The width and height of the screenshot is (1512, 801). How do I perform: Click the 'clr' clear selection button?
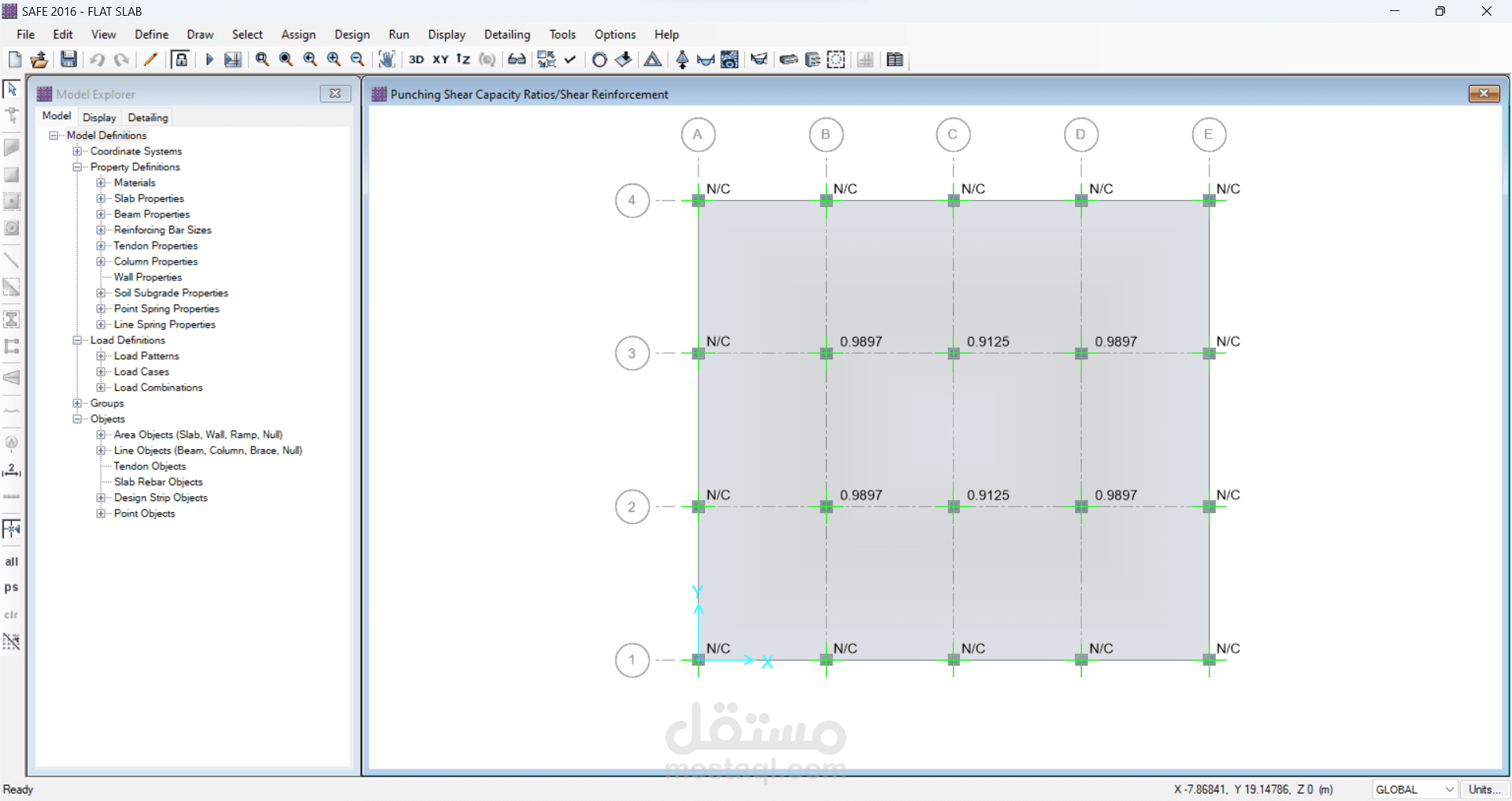click(12, 614)
